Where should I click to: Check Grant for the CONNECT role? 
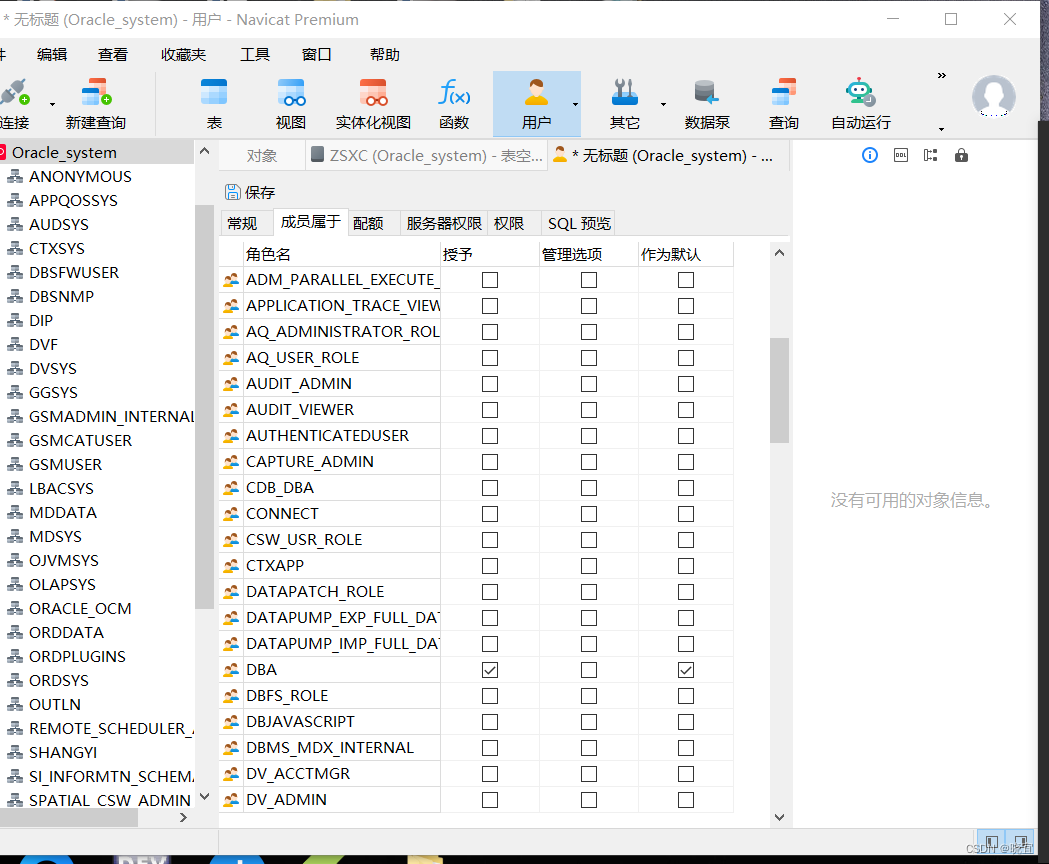490,514
